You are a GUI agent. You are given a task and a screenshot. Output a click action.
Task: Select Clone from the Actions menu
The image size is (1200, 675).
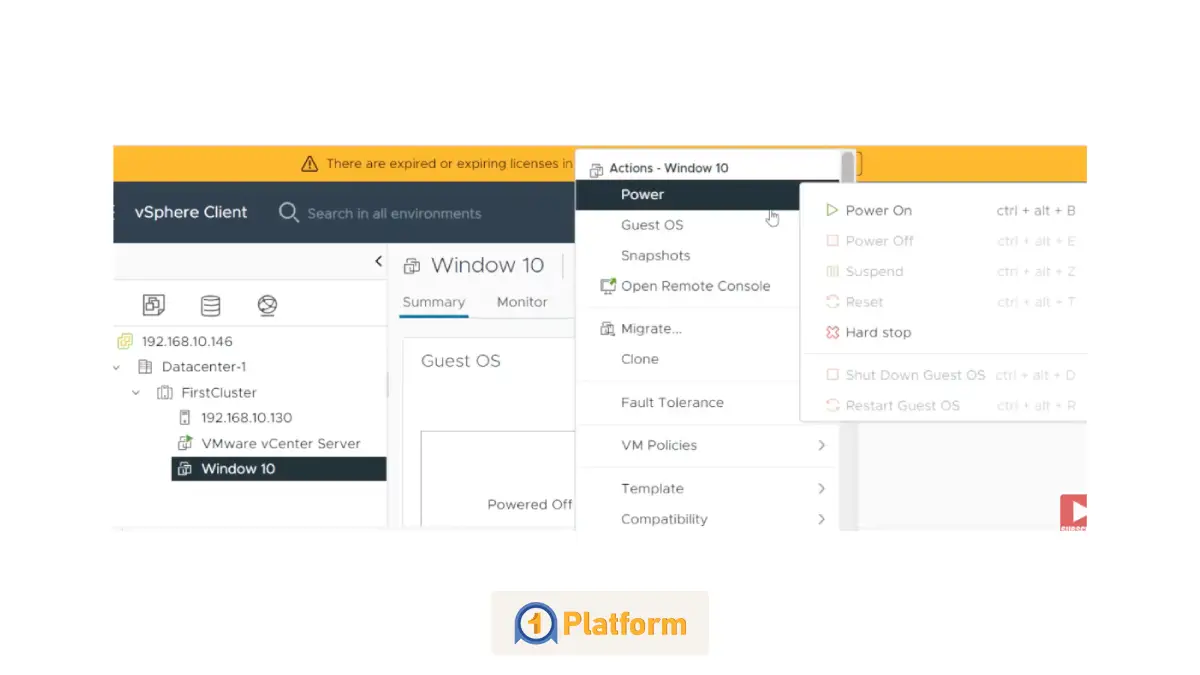(639, 359)
